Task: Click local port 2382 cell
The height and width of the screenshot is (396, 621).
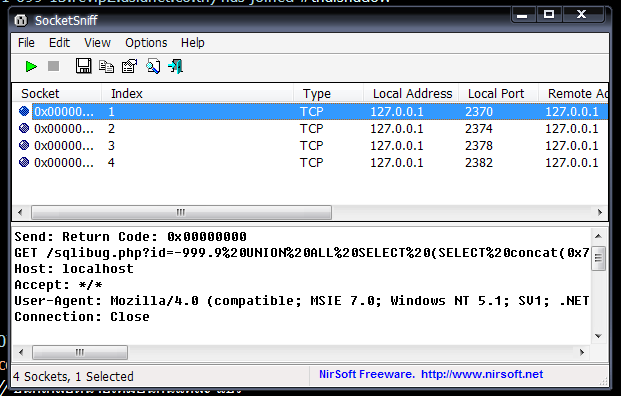Action: coord(479,163)
